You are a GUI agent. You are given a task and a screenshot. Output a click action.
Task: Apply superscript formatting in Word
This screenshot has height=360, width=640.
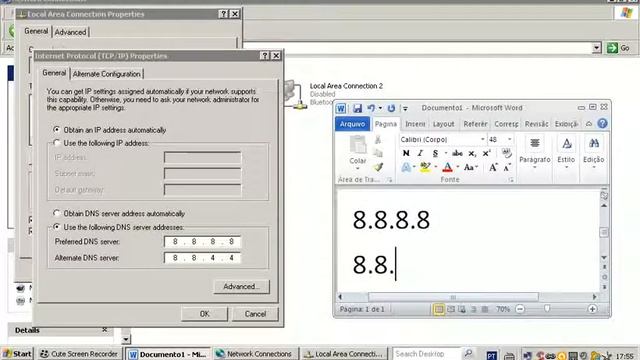click(x=486, y=153)
